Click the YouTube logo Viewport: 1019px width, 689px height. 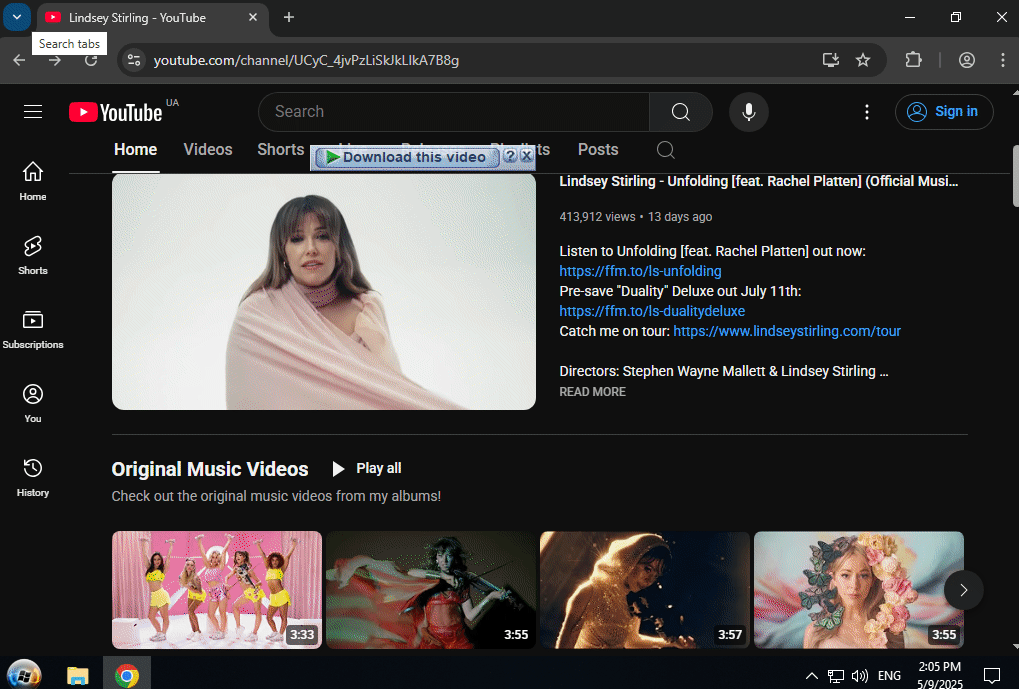point(116,112)
